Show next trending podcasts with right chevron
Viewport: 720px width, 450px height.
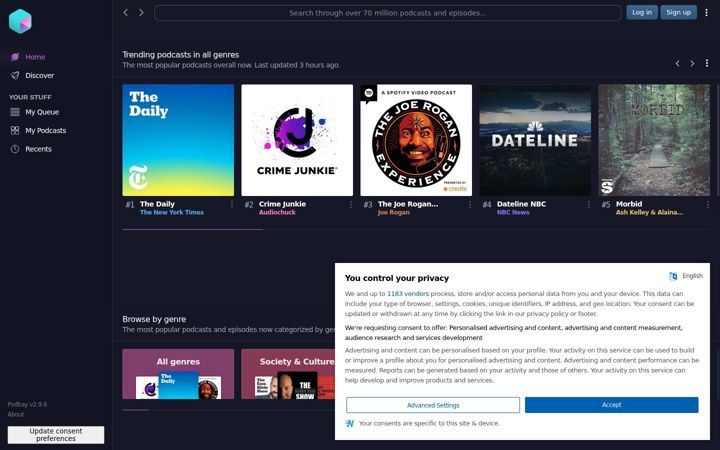[692, 63]
